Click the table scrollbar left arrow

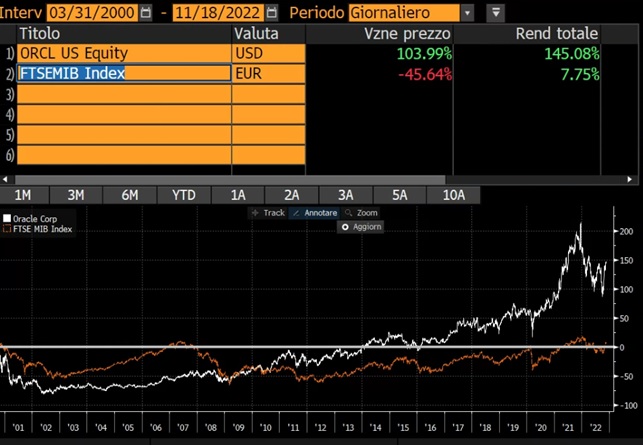5,179
